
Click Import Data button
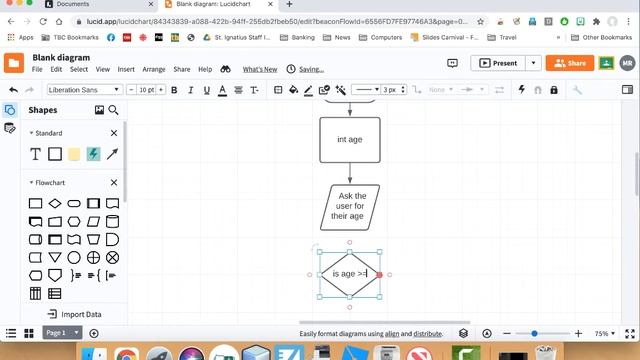coord(74,314)
